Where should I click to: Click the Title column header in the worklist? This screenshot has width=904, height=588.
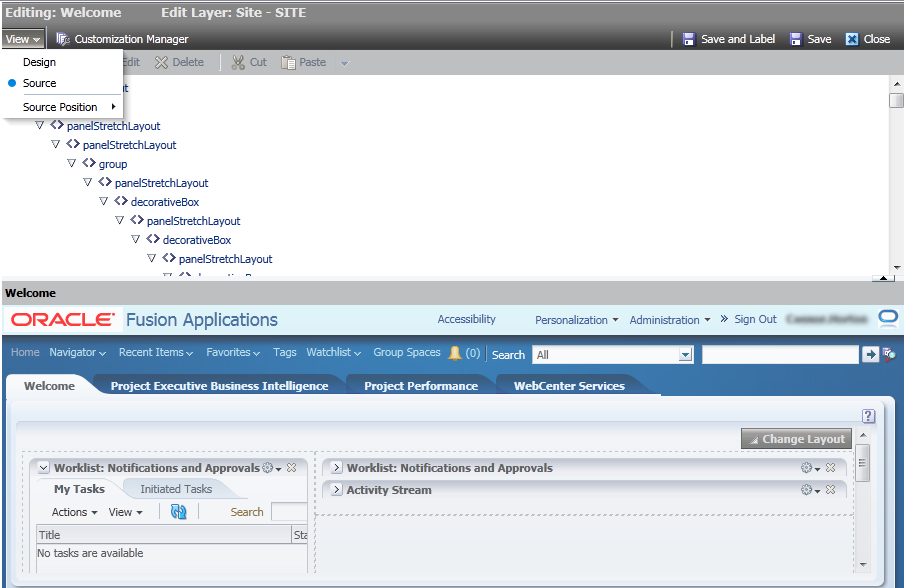pos(164,535)
